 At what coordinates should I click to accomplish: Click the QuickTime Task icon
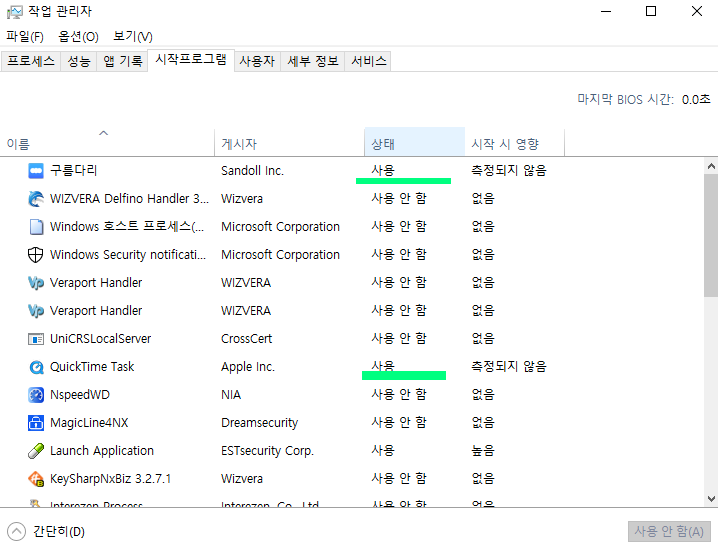tap(36, 367)
